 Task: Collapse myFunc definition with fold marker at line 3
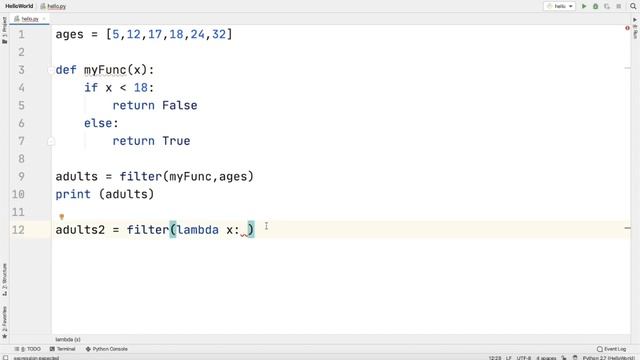tap(51, 70)
